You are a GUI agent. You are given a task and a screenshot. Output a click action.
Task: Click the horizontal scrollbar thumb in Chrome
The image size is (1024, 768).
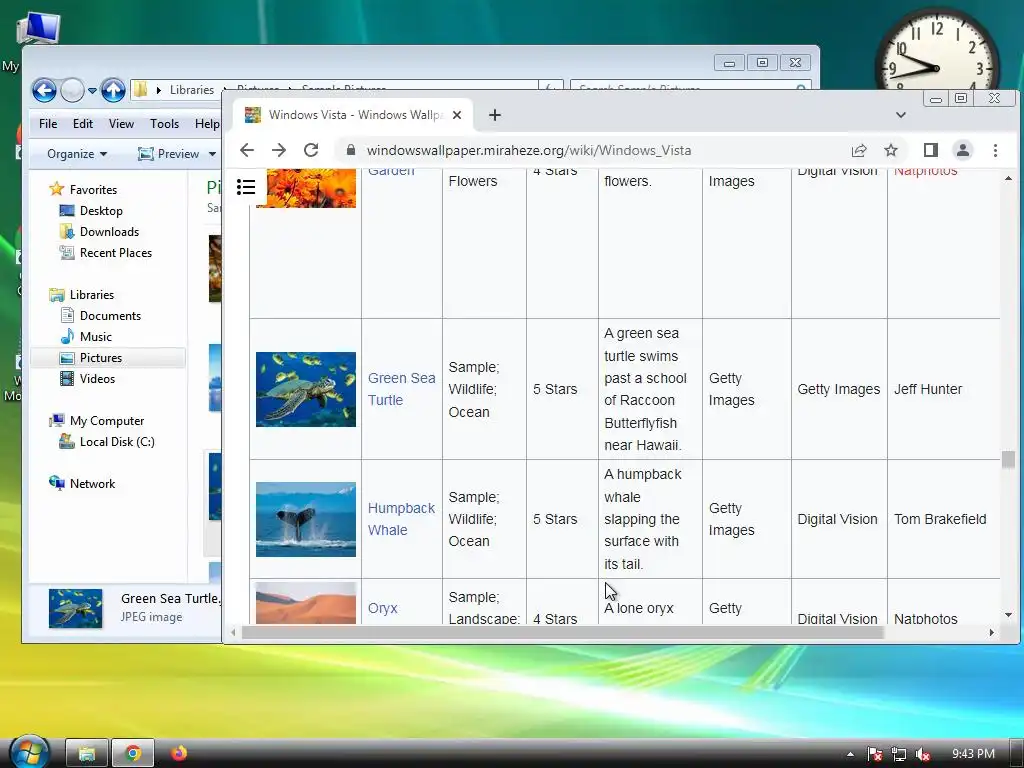point(562,632)
